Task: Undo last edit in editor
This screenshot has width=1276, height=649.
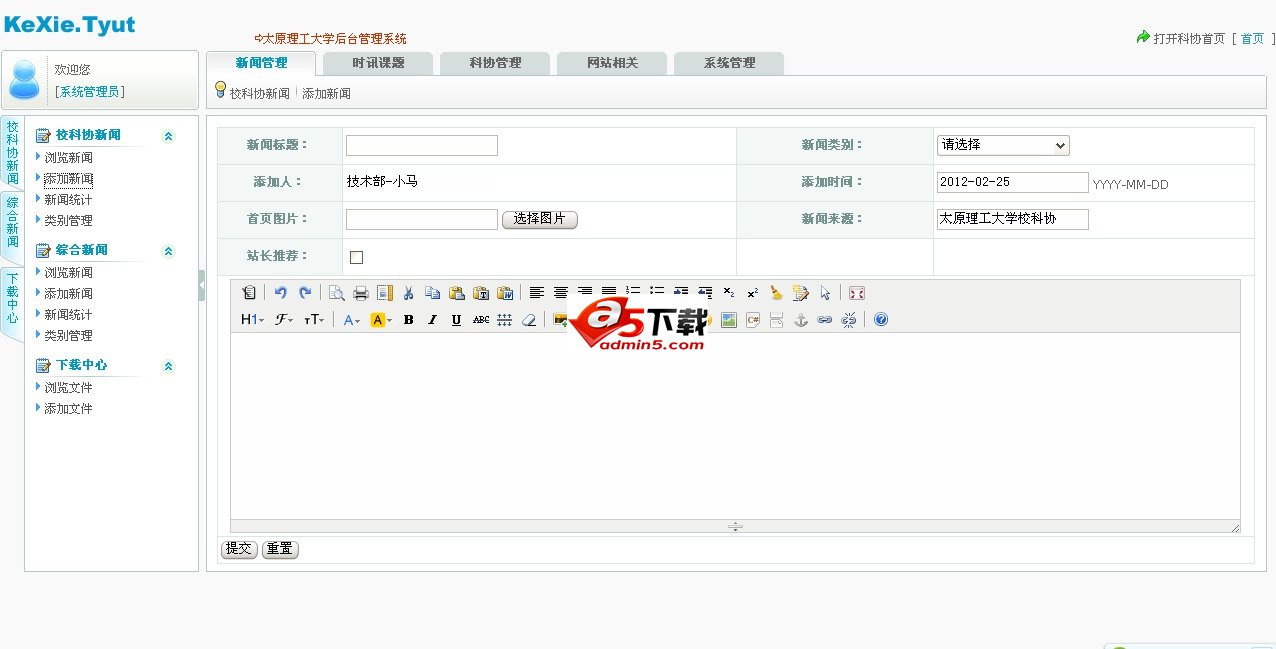Action: point(281,293)
